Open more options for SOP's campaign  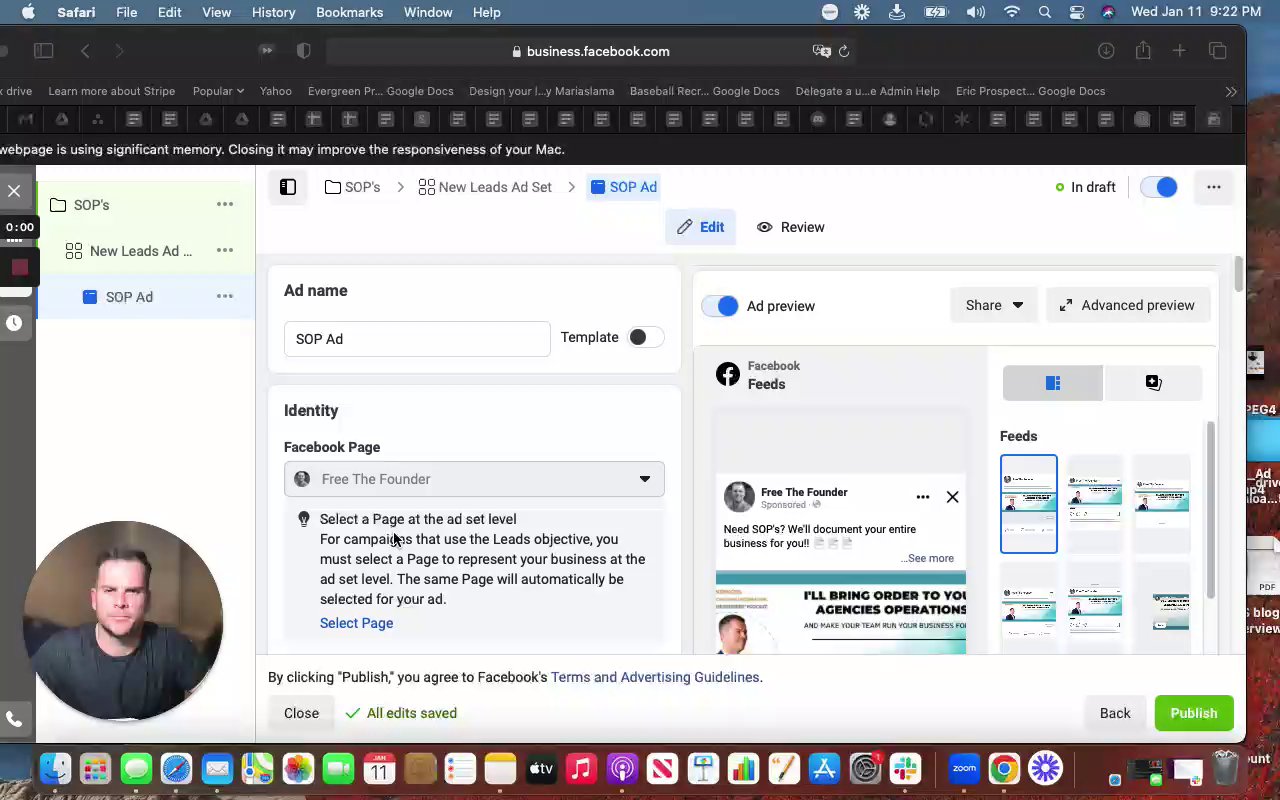coord(225,205)
